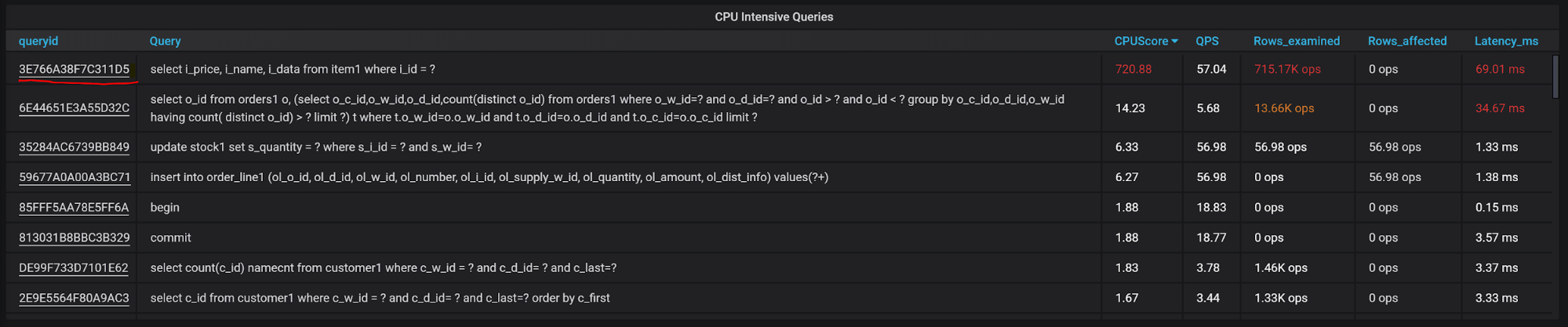This screenshot has width=1568, height=327.
Task: Sort by Rows_examined column header
Action: 1296,42
